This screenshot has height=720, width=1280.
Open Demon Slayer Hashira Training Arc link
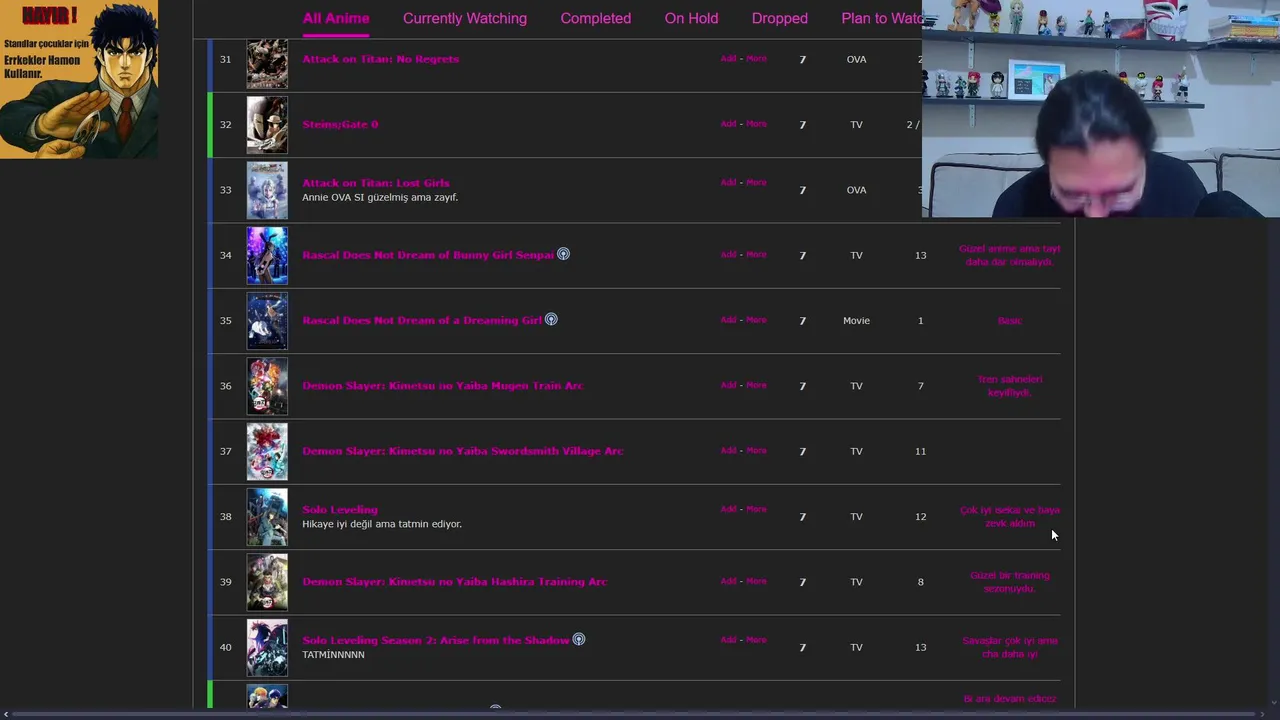pos(455,582)
